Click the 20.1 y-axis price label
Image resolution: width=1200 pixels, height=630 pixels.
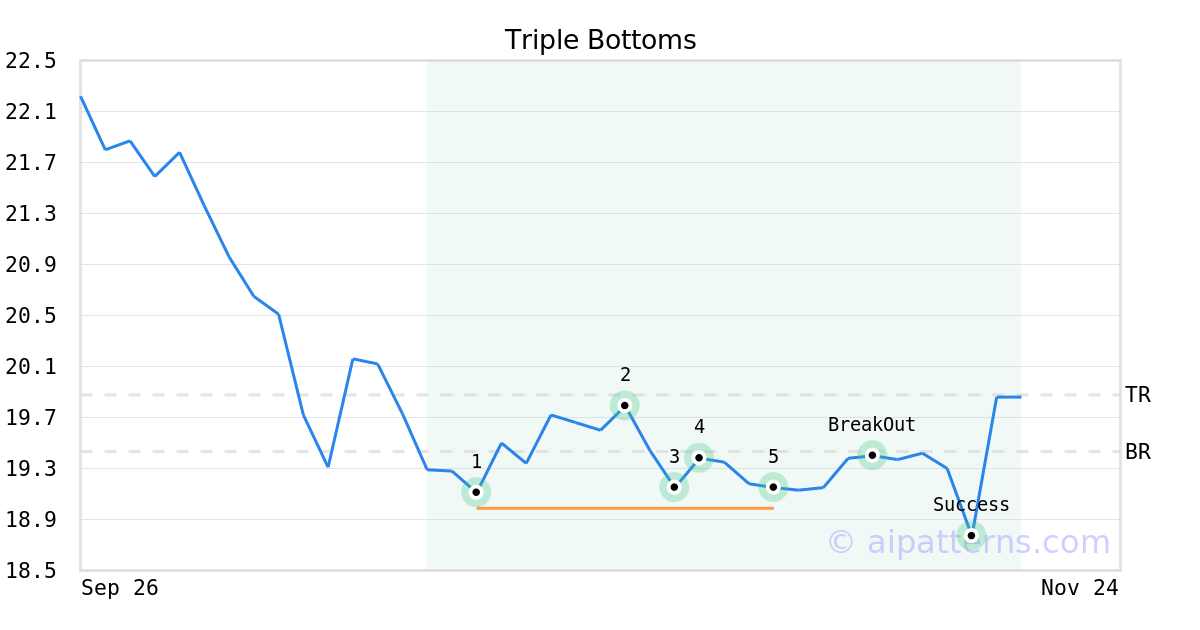31,367
